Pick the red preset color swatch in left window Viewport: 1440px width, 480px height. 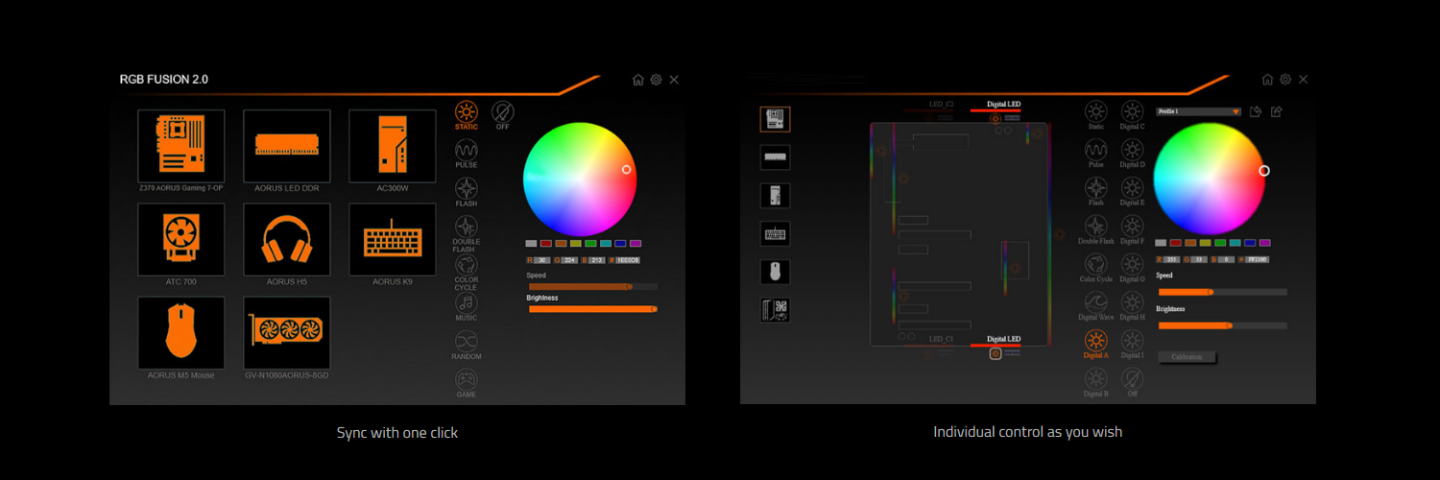point(546,243)
